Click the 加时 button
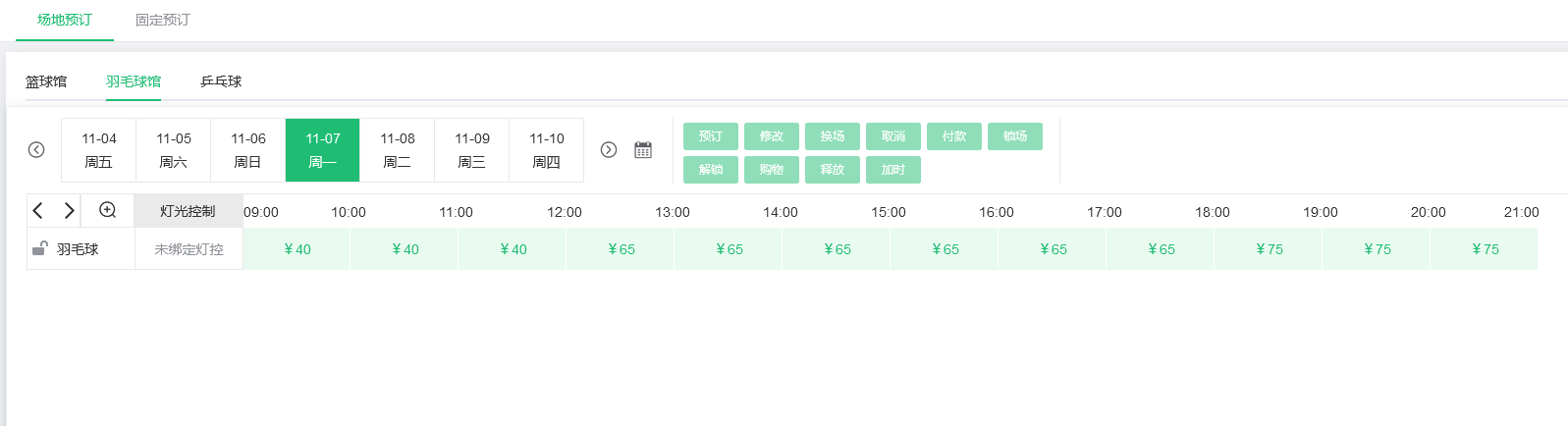The image size is (1568, 426). (893, 170)
